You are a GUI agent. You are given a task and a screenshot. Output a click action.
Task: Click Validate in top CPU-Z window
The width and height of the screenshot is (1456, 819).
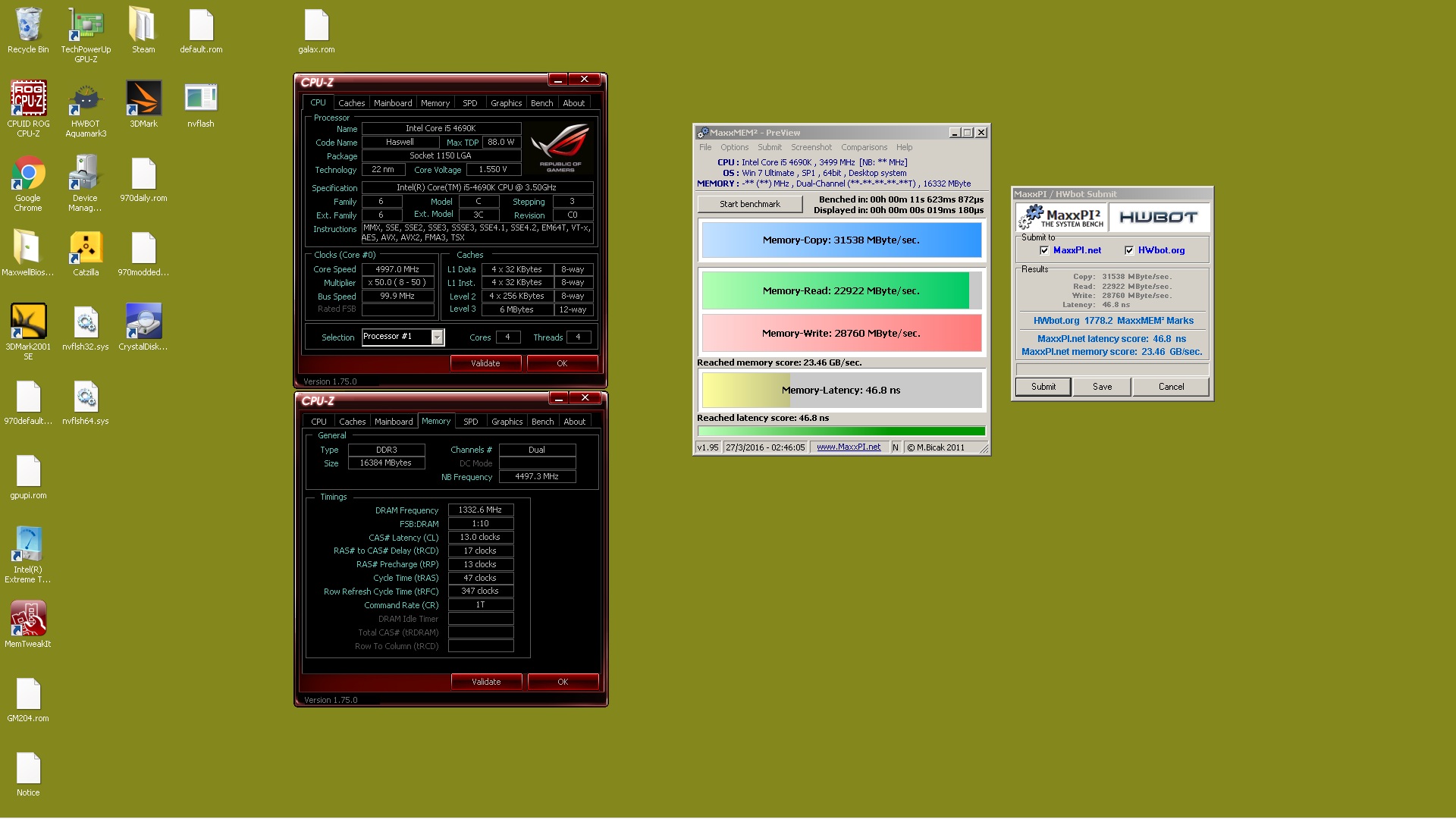[485, 363]
